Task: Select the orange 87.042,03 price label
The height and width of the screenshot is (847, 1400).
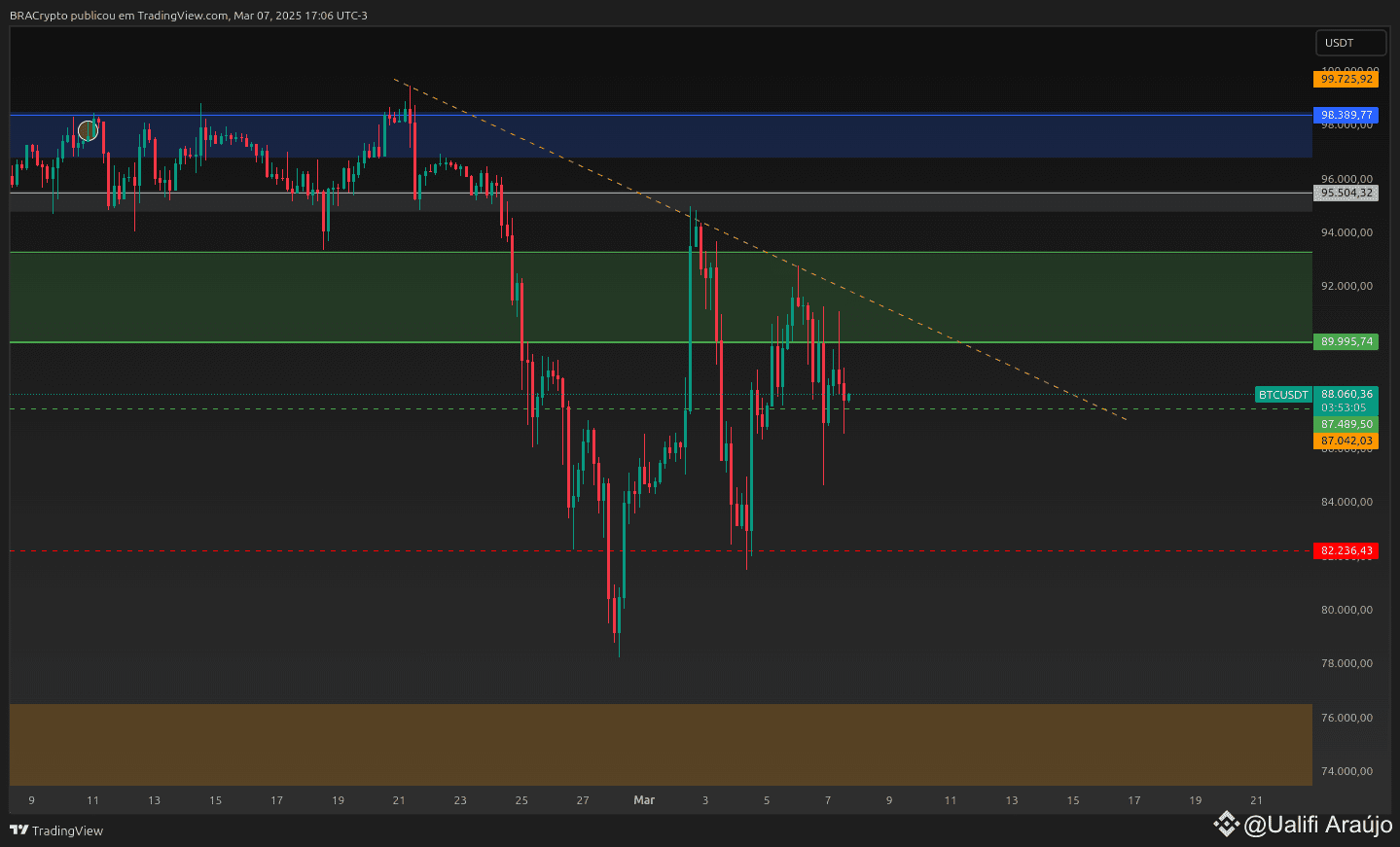Action: 1346,440
